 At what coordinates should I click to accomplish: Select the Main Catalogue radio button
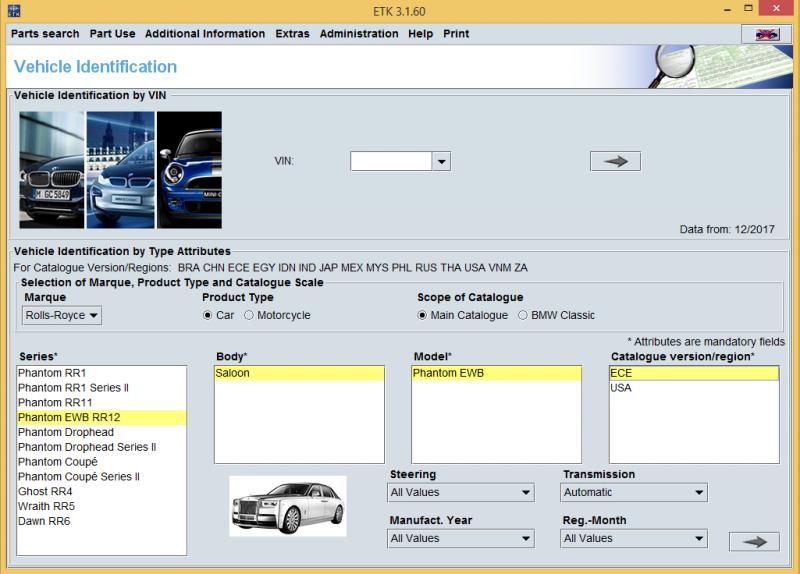[423, 315]
